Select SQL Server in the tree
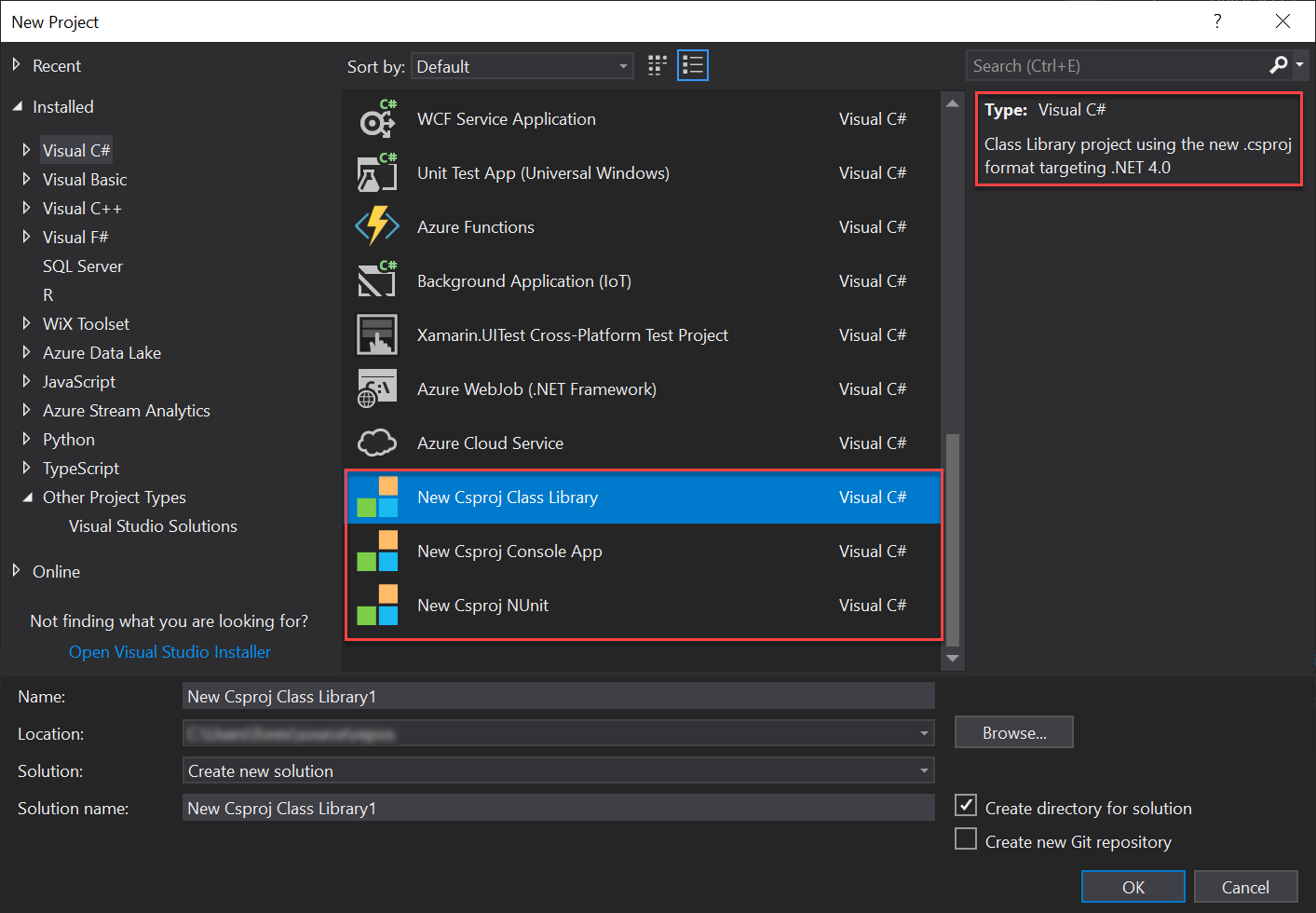 point(83,266)
